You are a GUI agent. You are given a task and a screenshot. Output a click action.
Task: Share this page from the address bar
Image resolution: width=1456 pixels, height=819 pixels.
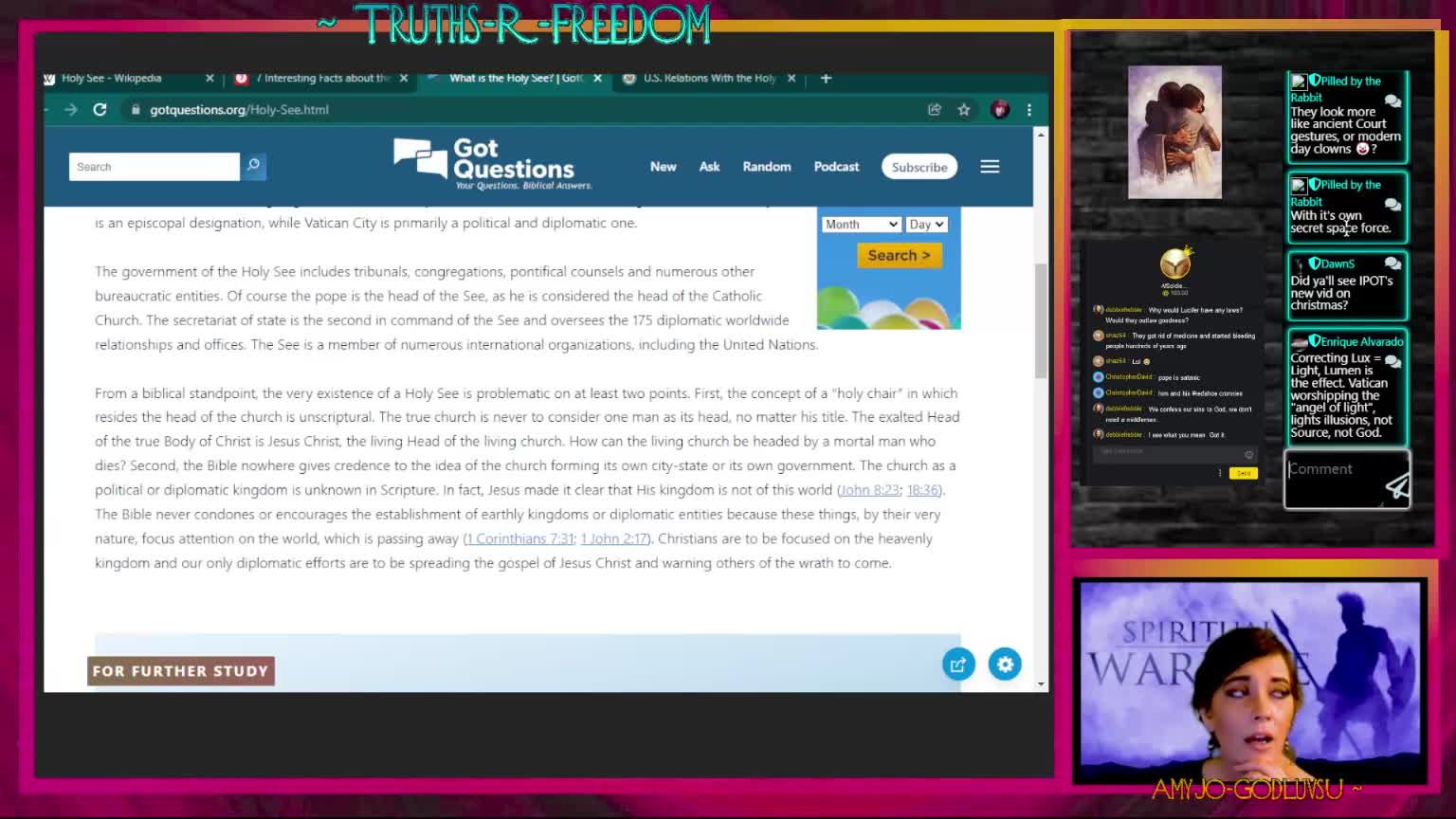(935, 110)
